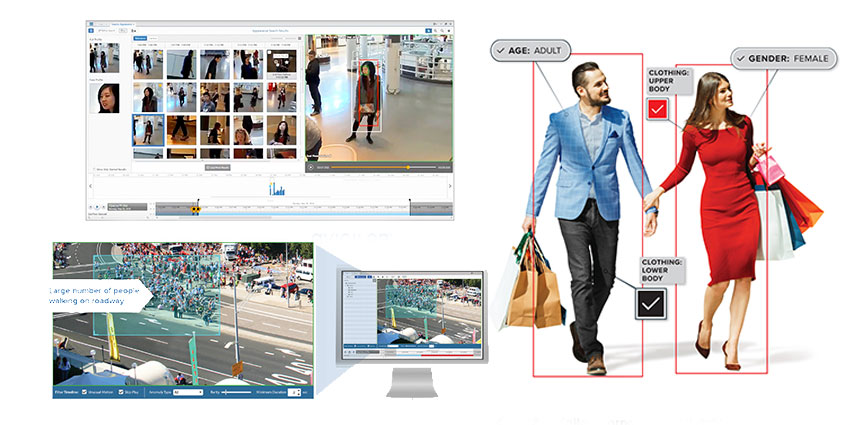This screenshot has width=850, height=425.
Task: Click the blue highlighted icon in top-right toolbar
Action: pos(429,31)
